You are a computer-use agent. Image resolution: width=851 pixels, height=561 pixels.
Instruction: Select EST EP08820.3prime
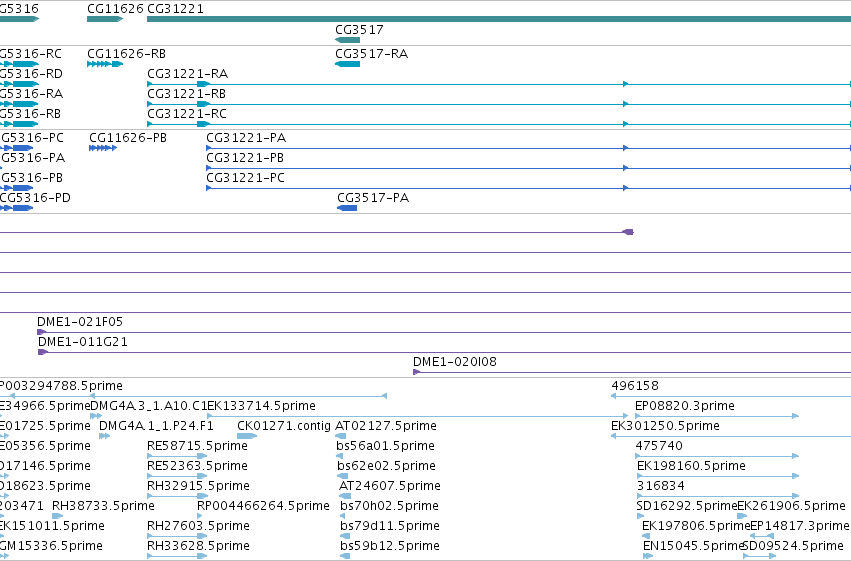point(685,406)
